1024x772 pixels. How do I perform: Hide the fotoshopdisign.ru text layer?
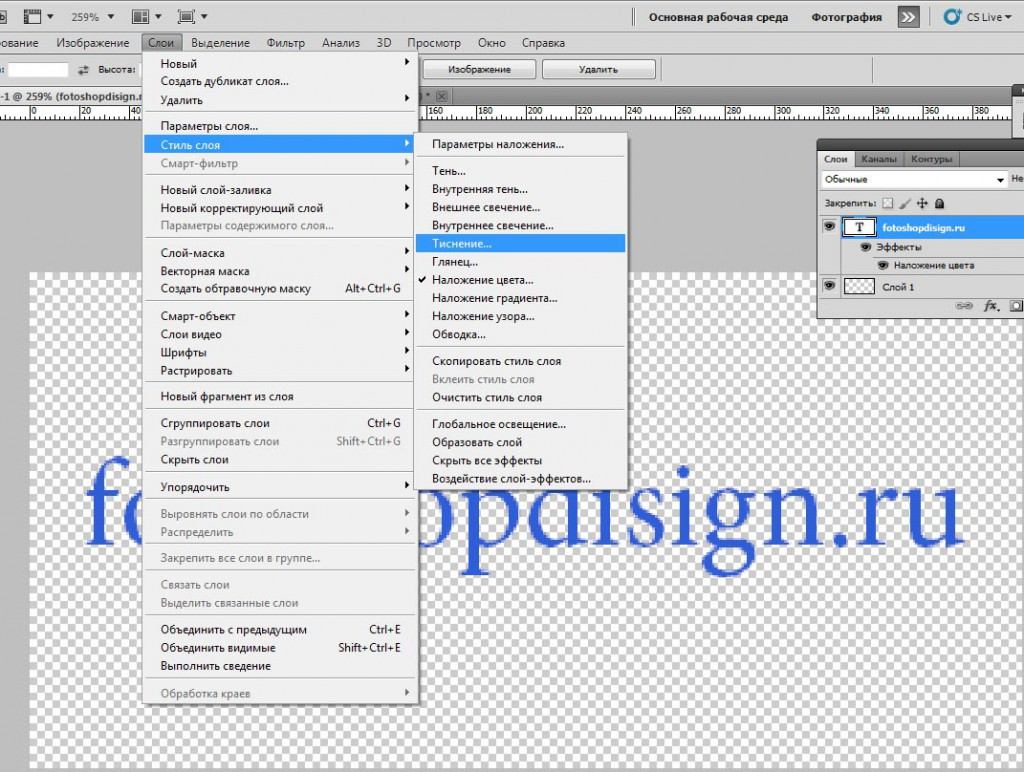pos(829,227)
